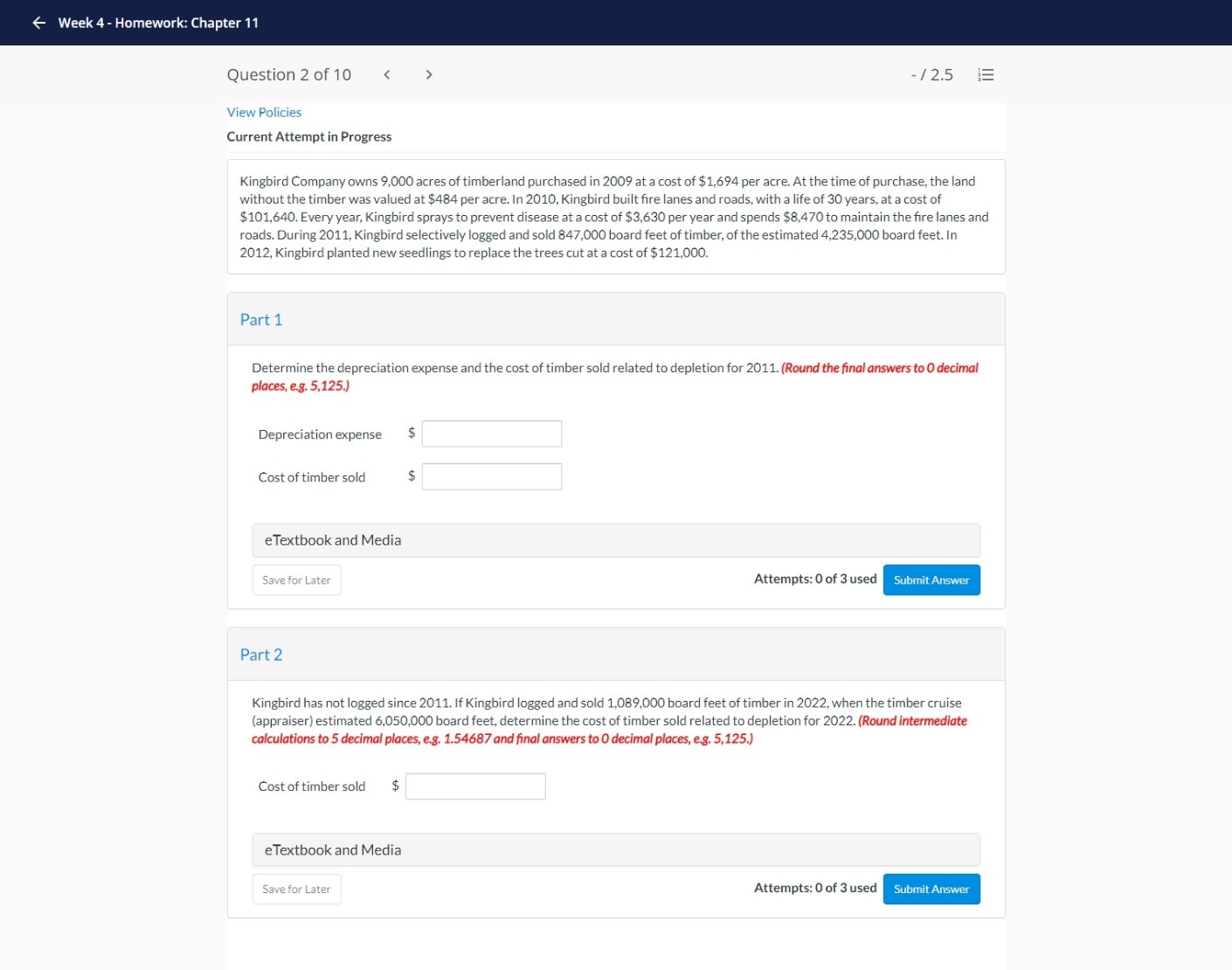This screenshot has height=970, width=1232.
Task: Click Part 2 attempts used counter
Action: coord(815,888)
